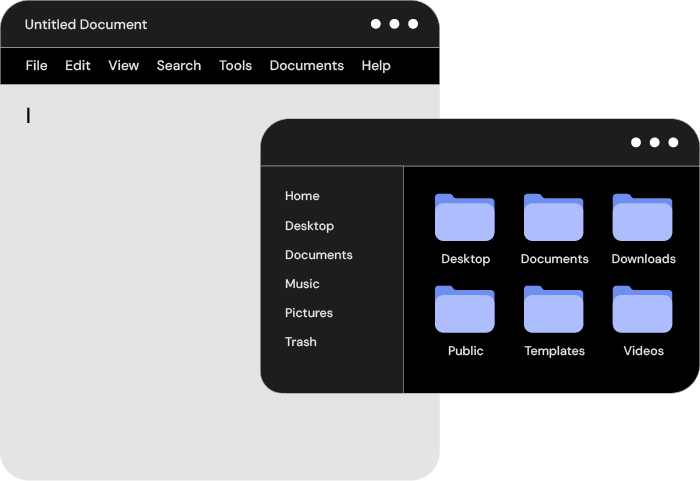Select Desktop in the sidebar
The image size is (700, 481).
coord(309,226)
